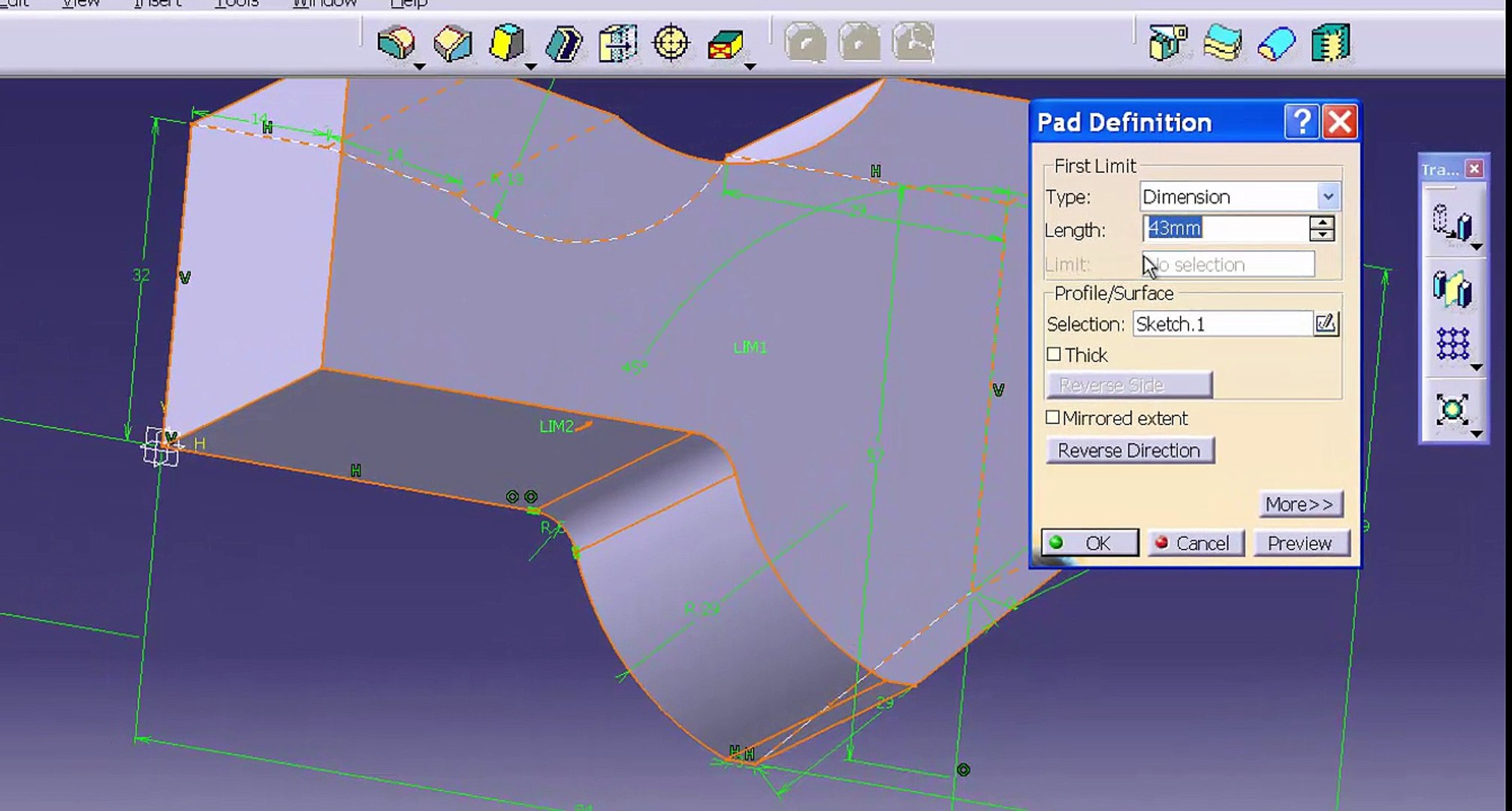Click the Reverse Direction button
The height and width of the screenshot is (811, 1512).
click(x=1129, y=451)
